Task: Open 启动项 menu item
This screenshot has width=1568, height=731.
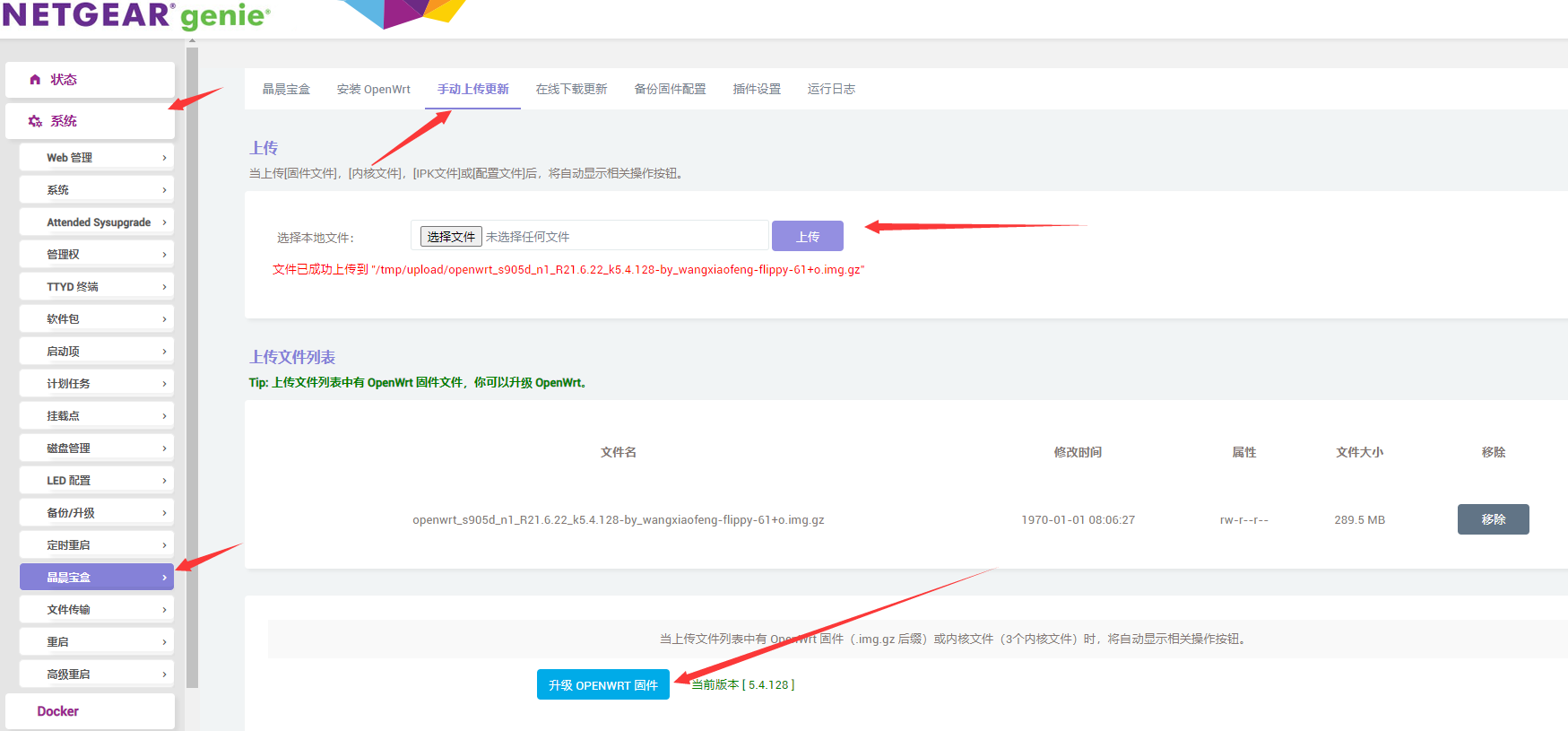Action: click(97, 351)
